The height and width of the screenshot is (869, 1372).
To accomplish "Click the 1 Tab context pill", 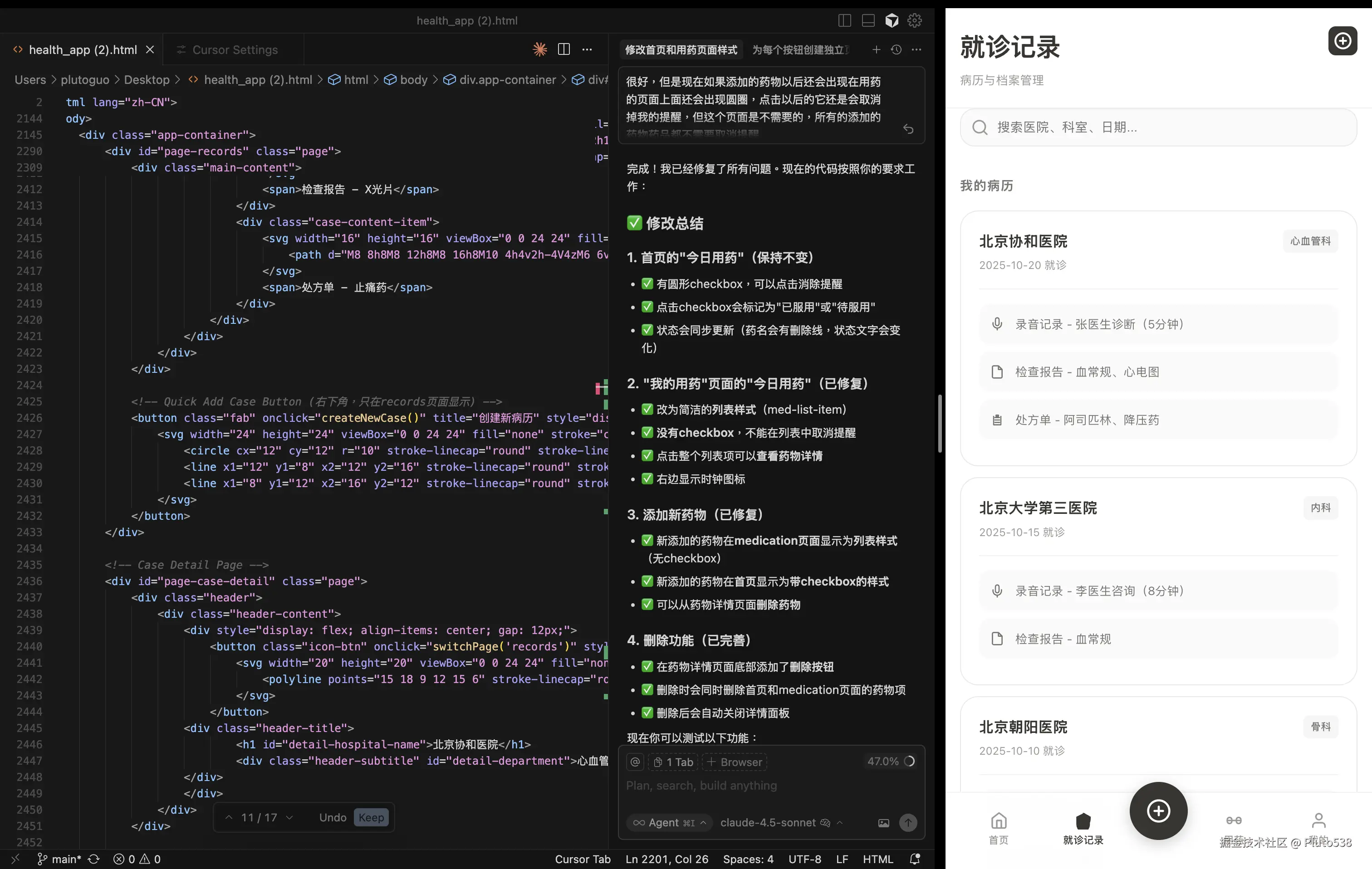I will pos(673,762).
